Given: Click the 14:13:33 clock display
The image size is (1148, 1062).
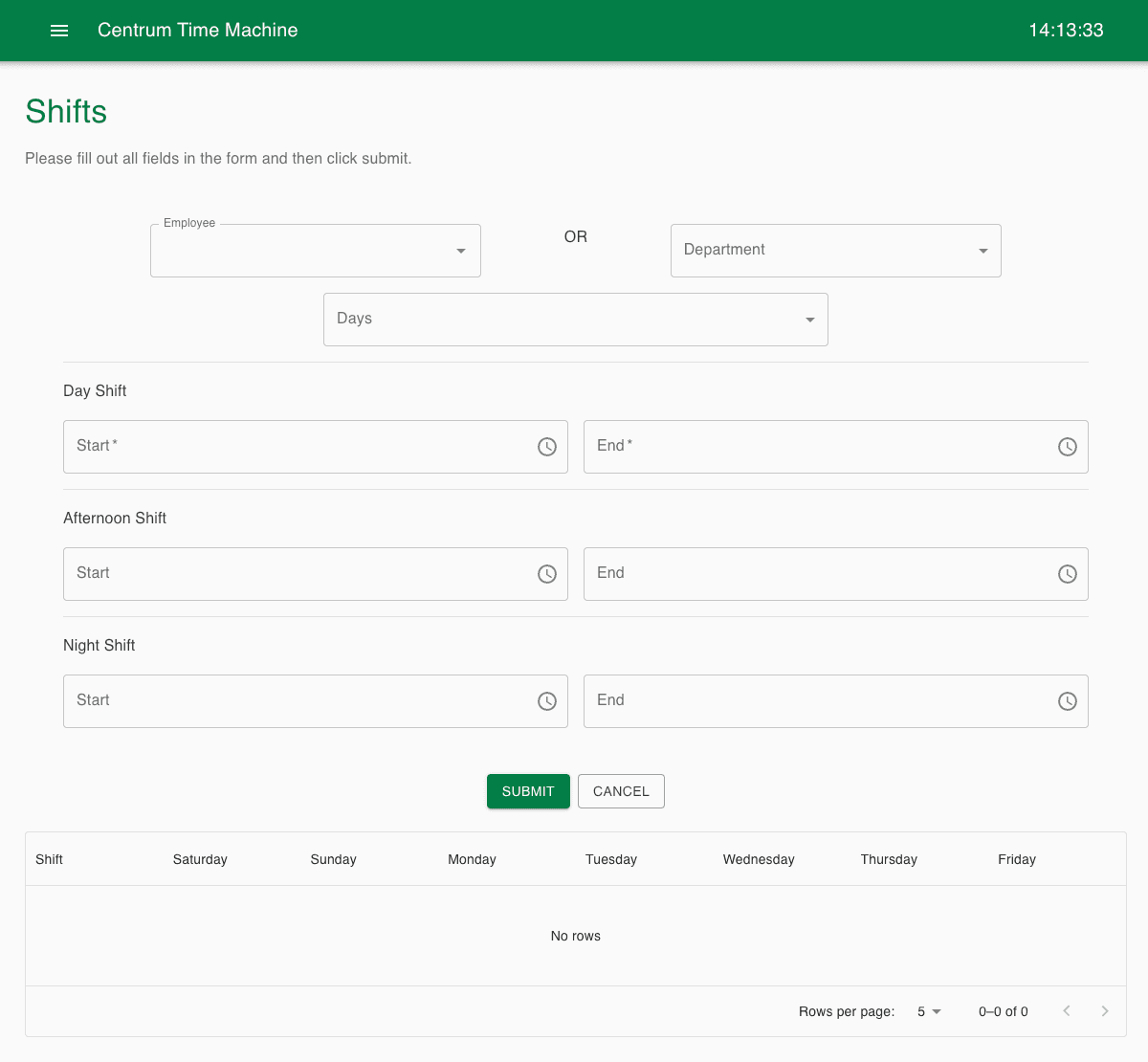Looking at the screenshot, I should click(x=1066, y=30).
